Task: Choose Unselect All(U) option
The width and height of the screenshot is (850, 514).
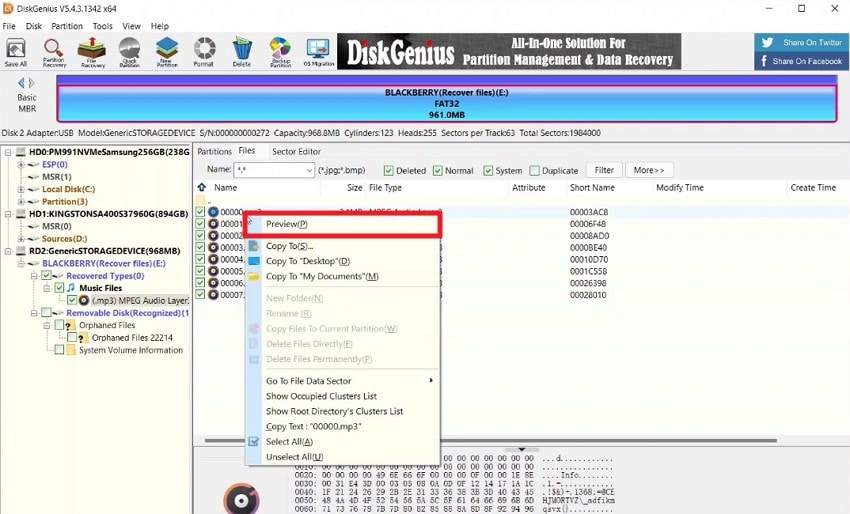Action: point(343,457)
